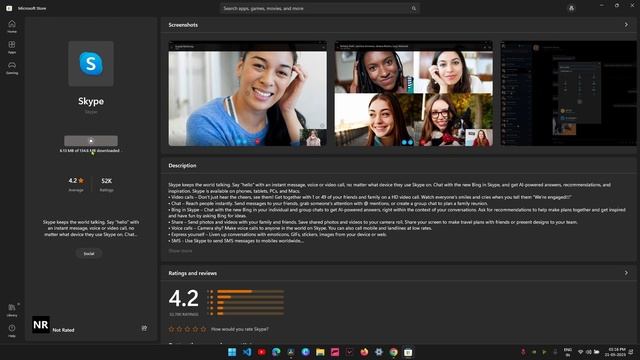This screenshot has height=360, width=640.
Task: Open File Explorer from taskbar
Action: click(320, 352)
